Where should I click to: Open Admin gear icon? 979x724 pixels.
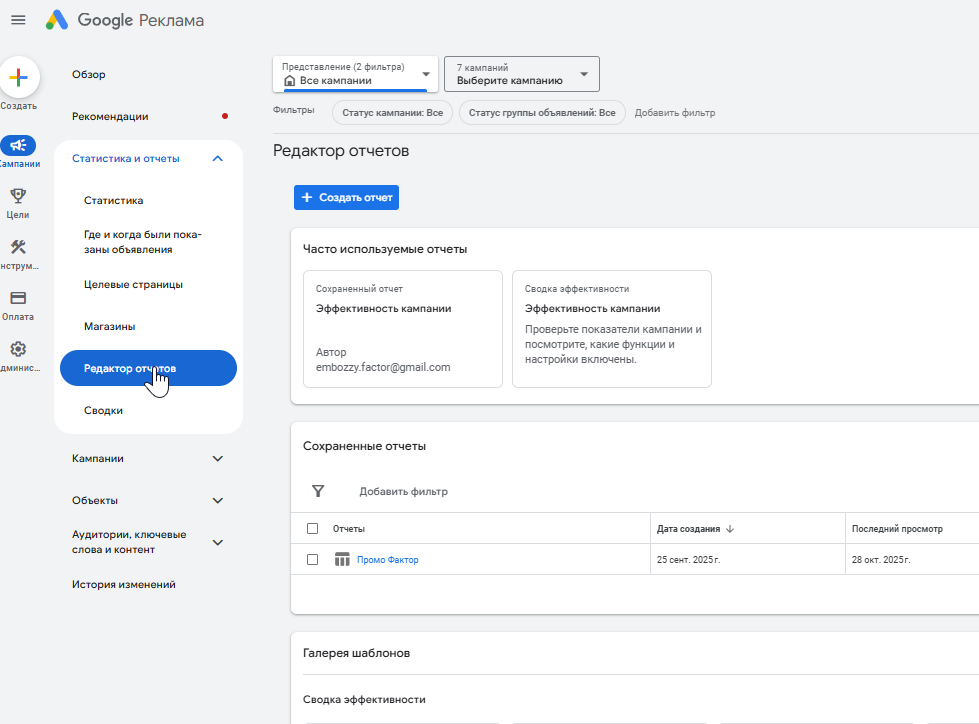pos(18,349)
